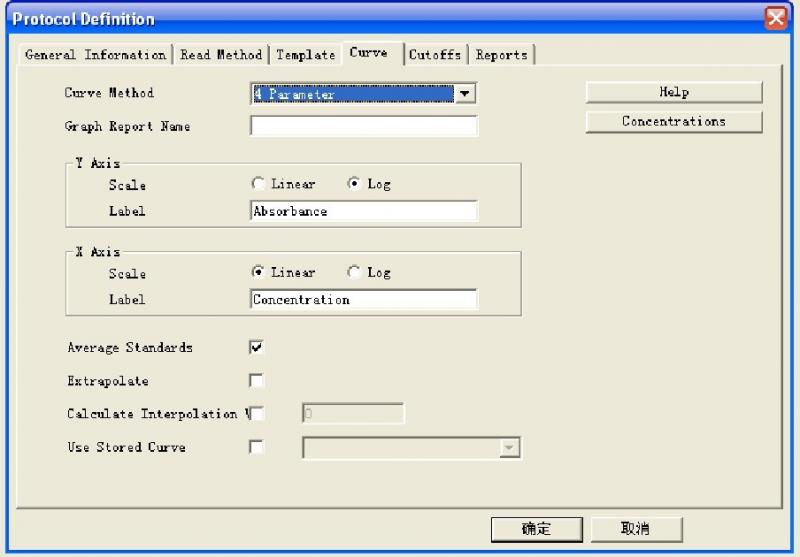Open the Concentrations button
The image size is (800, 557).
[674, 122]
